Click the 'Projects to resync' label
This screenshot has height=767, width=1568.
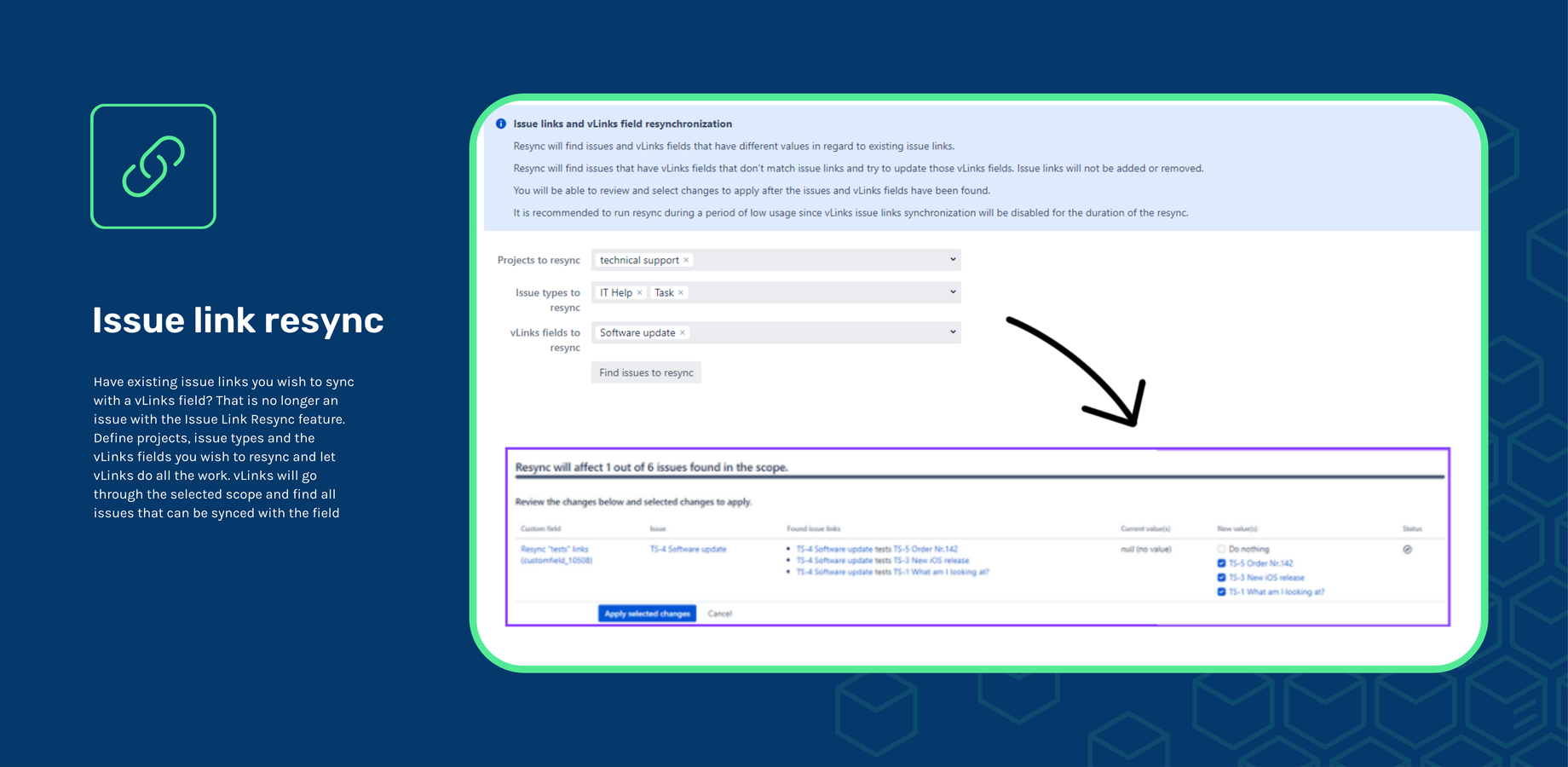point(539,260)
